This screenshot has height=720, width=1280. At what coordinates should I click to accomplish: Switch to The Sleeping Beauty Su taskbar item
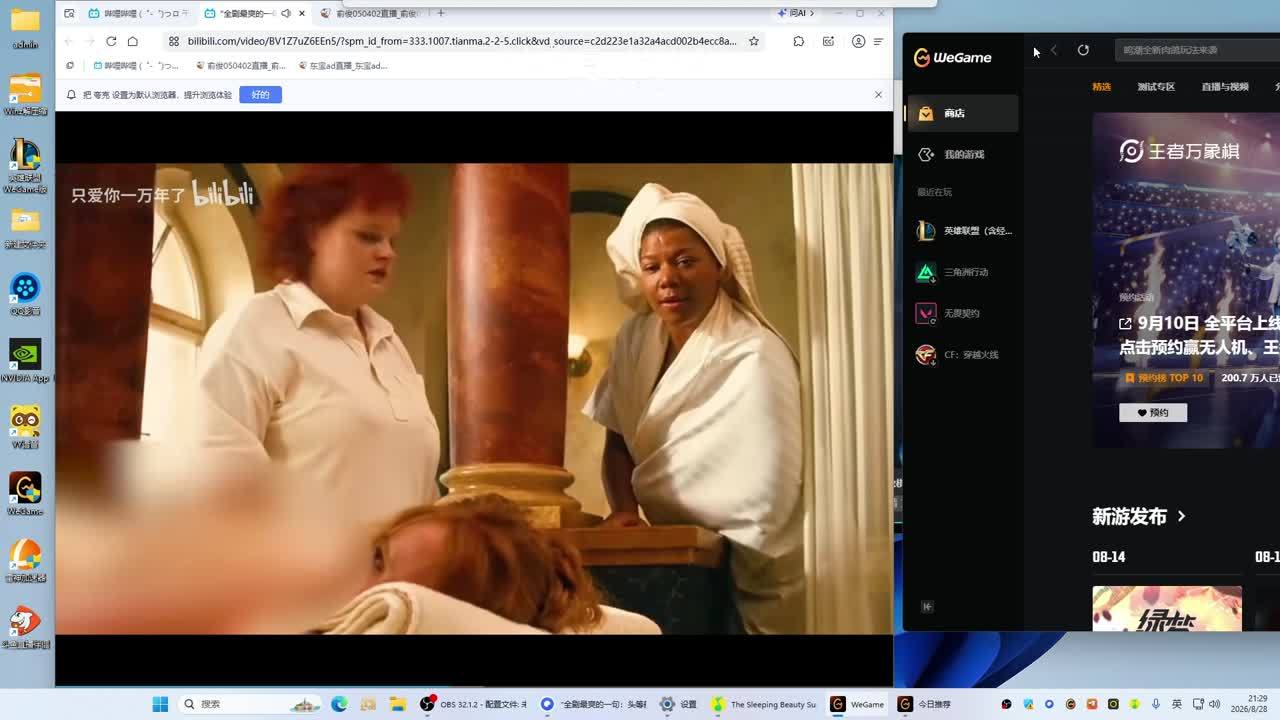point(763,704)
